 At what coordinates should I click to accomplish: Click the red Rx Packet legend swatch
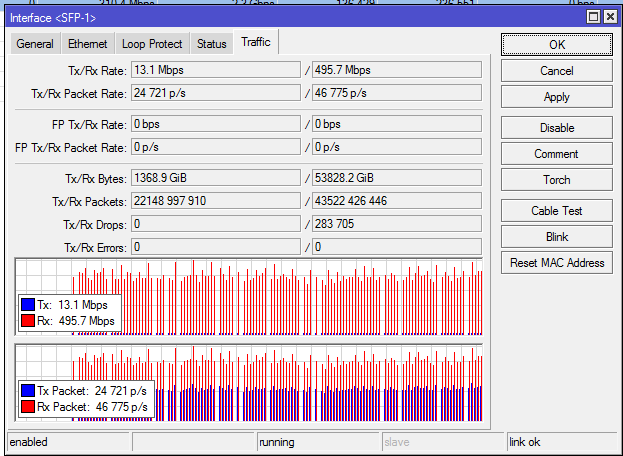tap(28, 407)
